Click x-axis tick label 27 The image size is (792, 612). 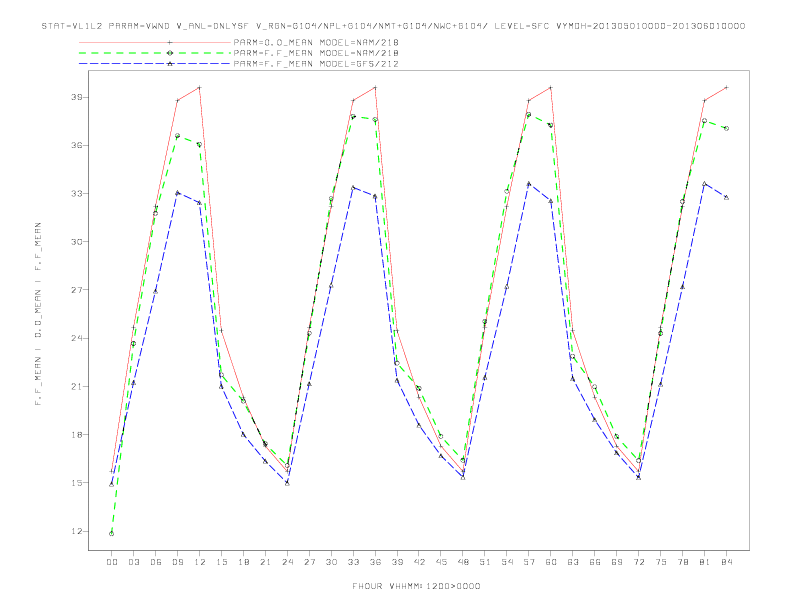(x=310, y=562)
